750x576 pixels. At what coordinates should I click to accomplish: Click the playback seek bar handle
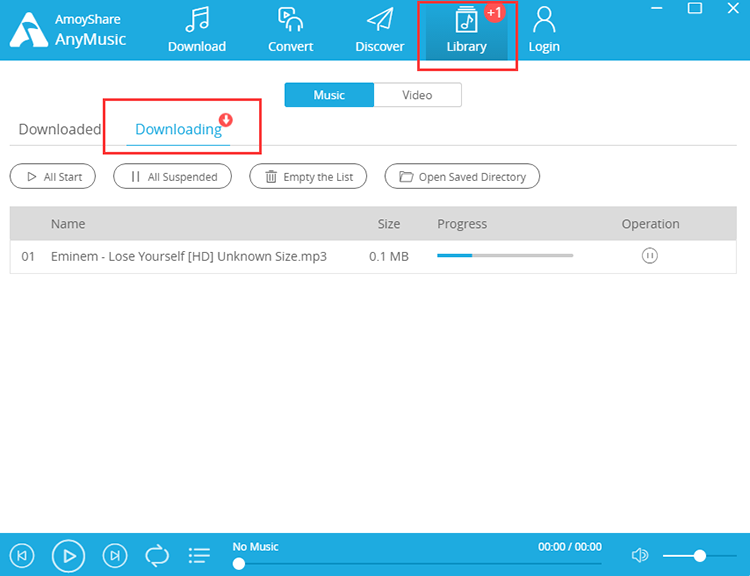tap(239, 564)
